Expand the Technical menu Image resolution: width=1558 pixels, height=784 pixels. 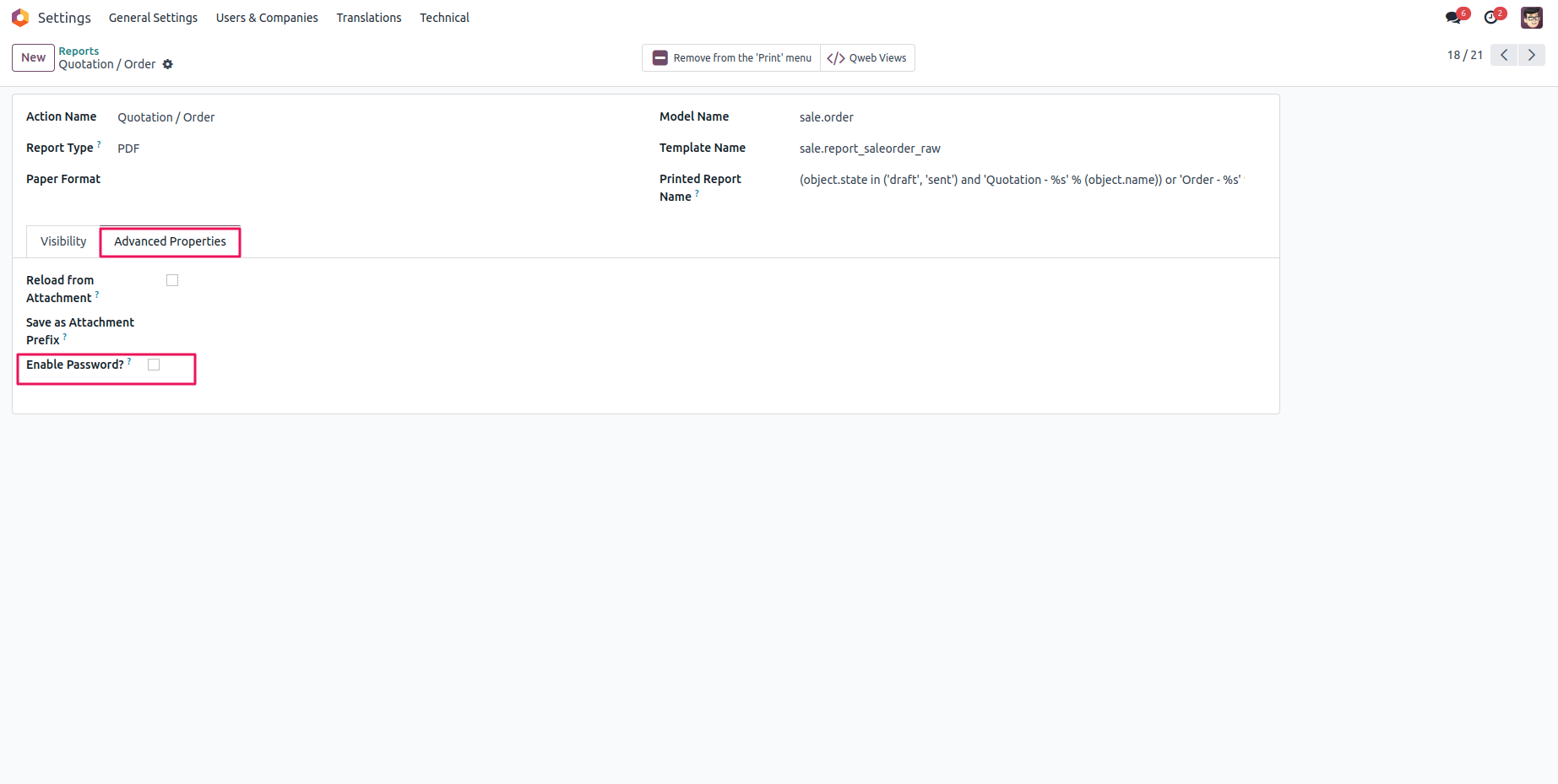point(444,18)
